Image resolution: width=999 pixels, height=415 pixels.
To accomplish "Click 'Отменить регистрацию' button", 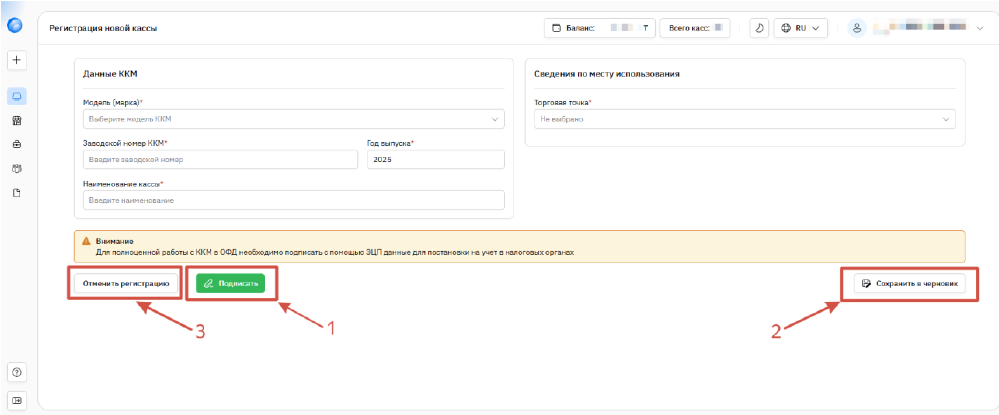I will pos(125,284).
